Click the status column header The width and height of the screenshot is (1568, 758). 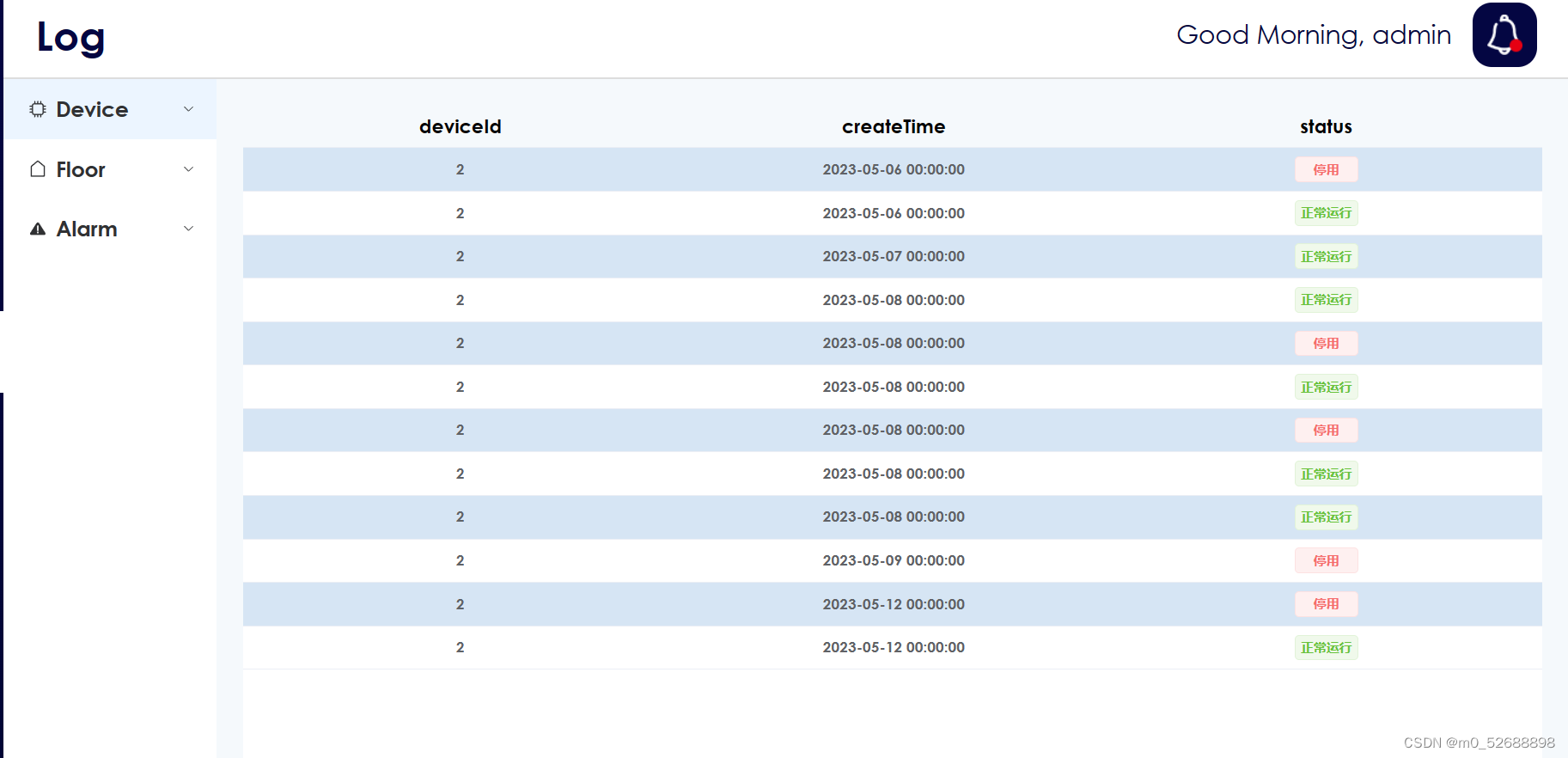1326,126
